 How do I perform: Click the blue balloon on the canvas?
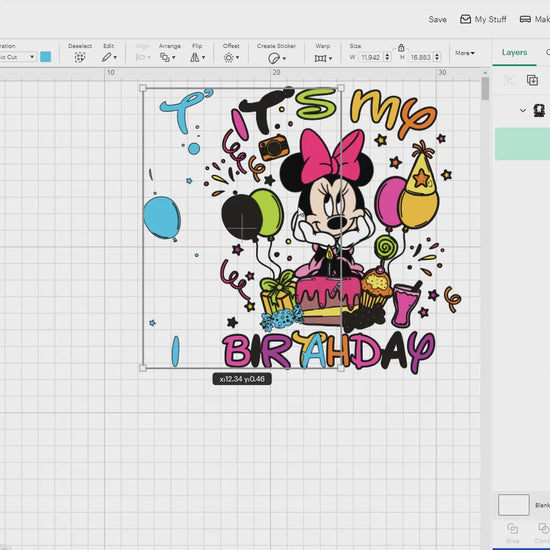162,218
